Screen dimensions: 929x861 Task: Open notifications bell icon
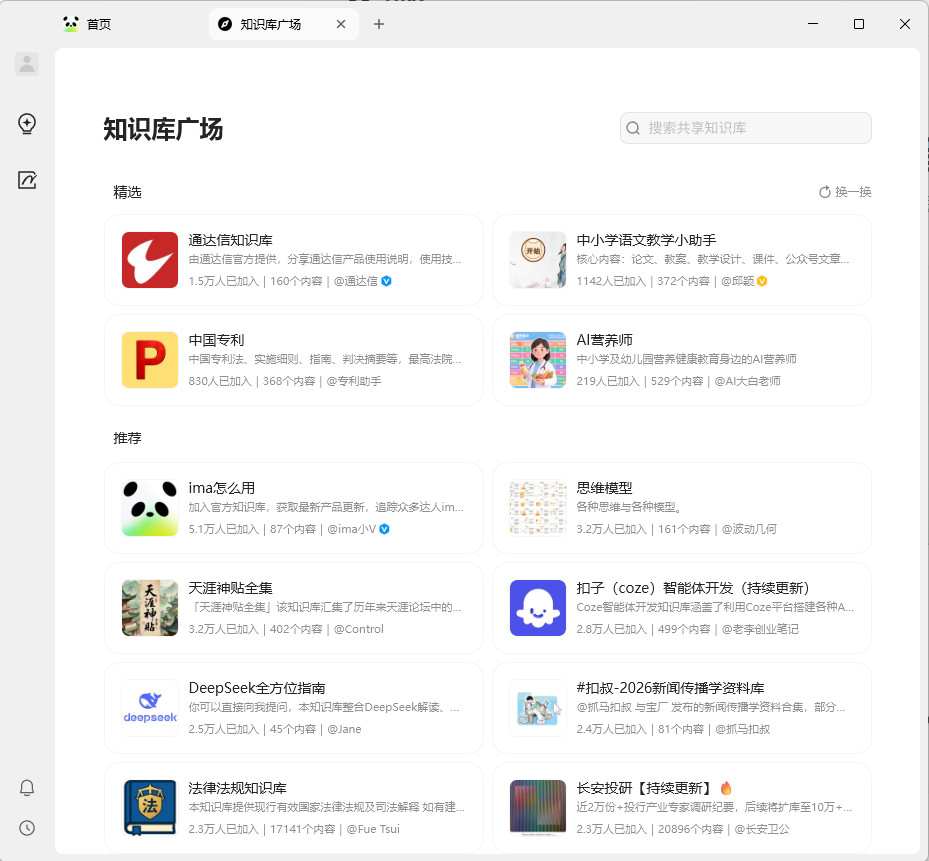click(x=27, y=788)
